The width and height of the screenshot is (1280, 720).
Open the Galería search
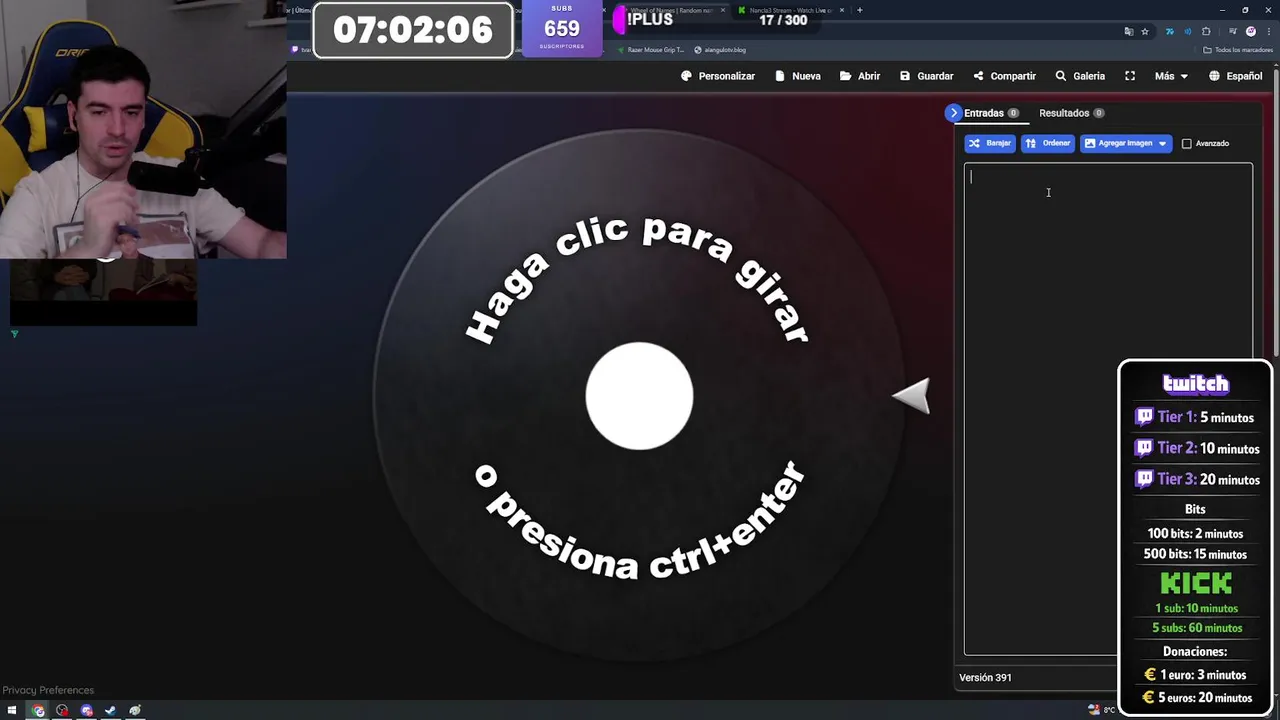point(1080,76)
